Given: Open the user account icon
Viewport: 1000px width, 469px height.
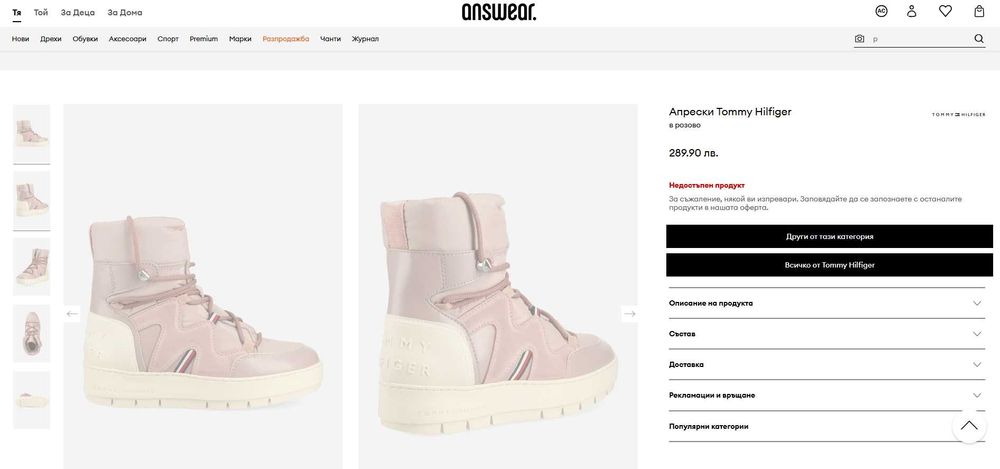Looking at the screenshot, I should click(x=911, y=11).
